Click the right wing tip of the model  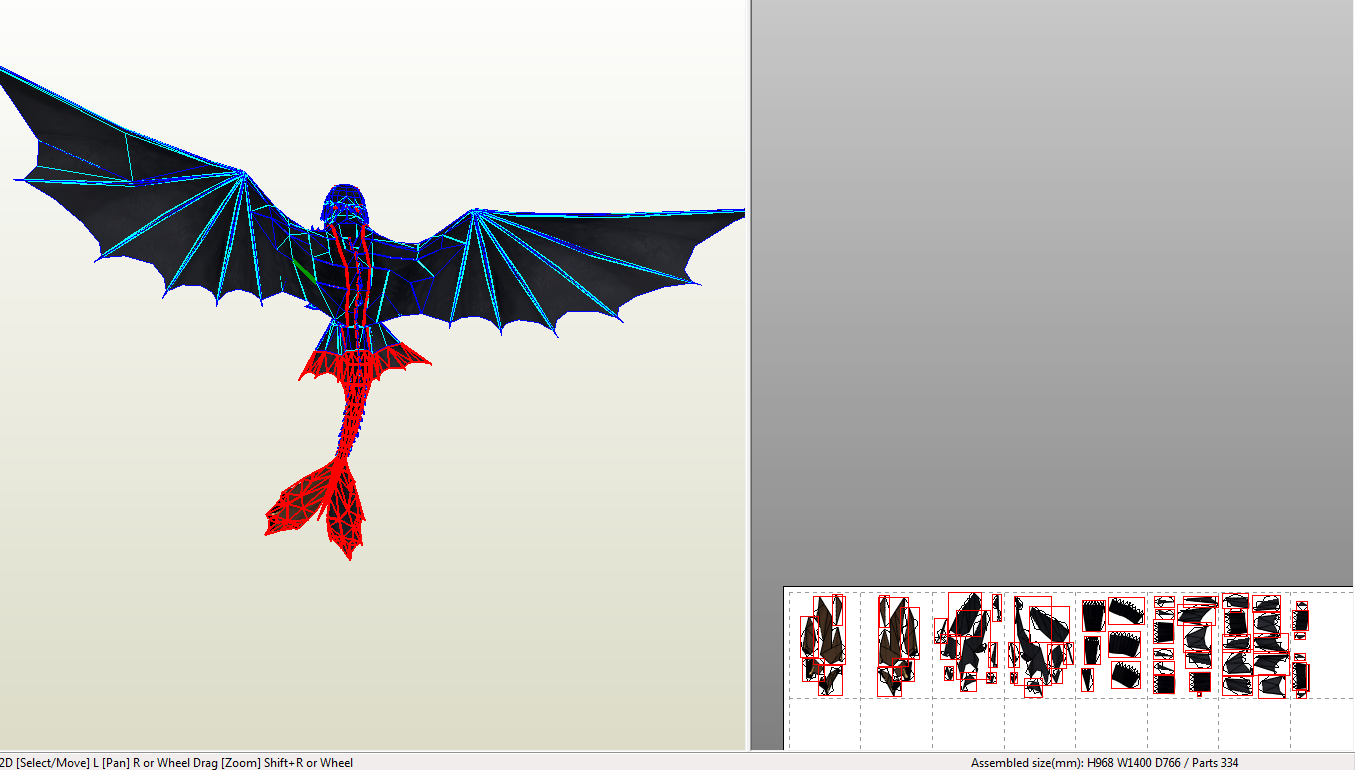(x=740, y=212)
